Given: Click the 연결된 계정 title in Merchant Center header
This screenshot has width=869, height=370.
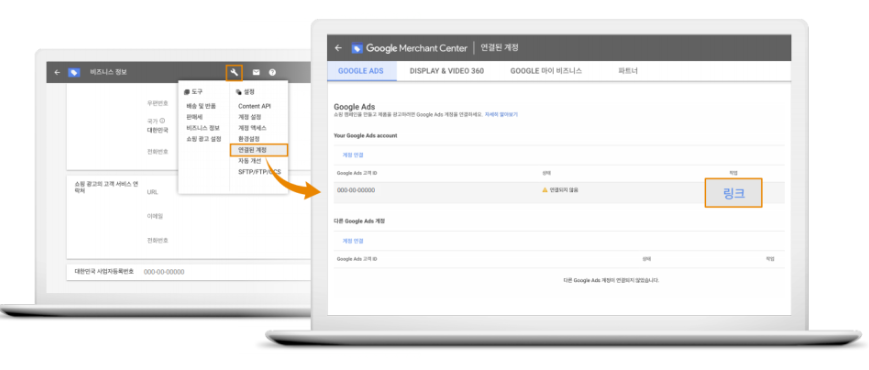Looking at the screenshot, I should click(x=499, y=48).
